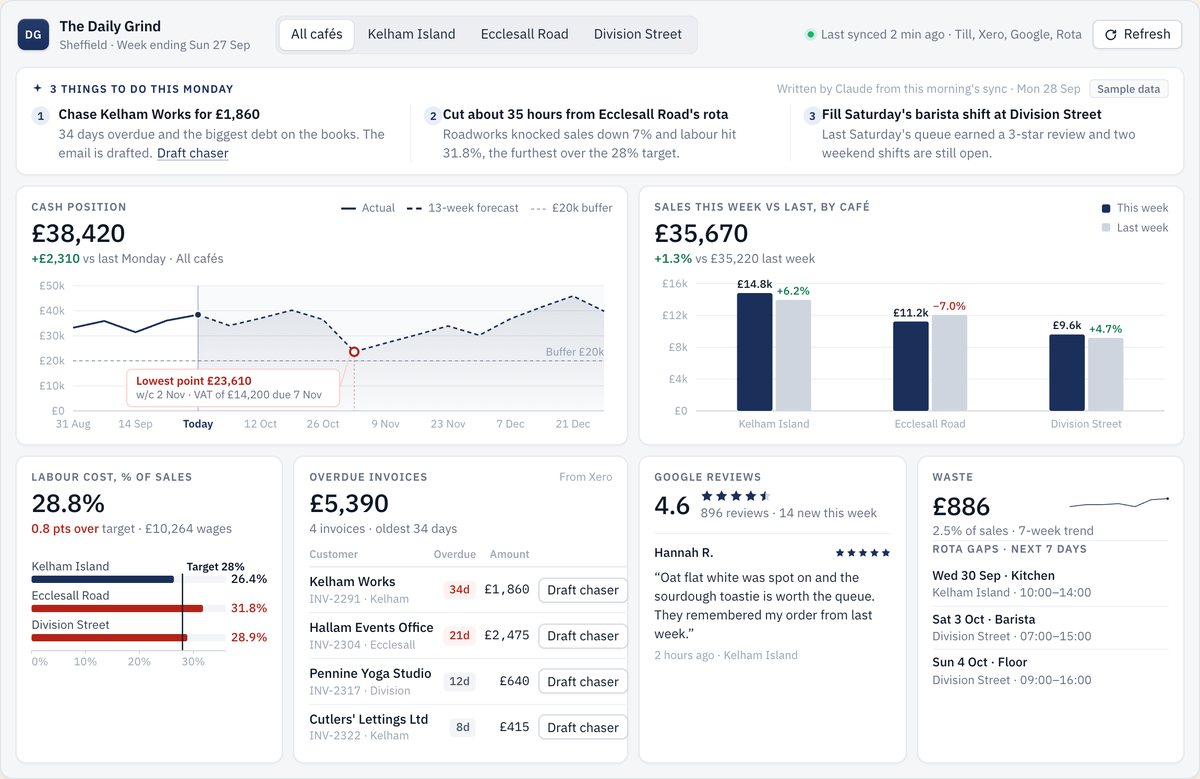Click the Amount column header
This screenshot has height=779, width=1200.
point(509,554)
